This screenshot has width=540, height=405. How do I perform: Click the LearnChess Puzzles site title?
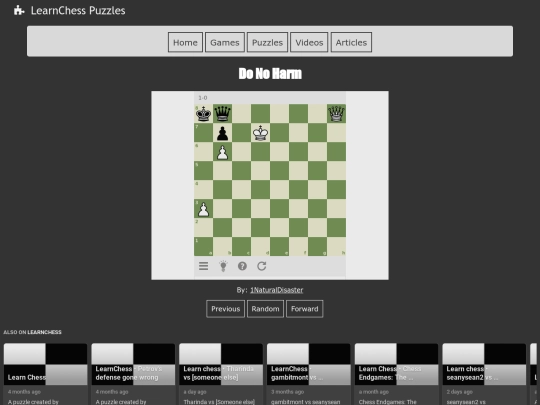click(x=78, y=11)
